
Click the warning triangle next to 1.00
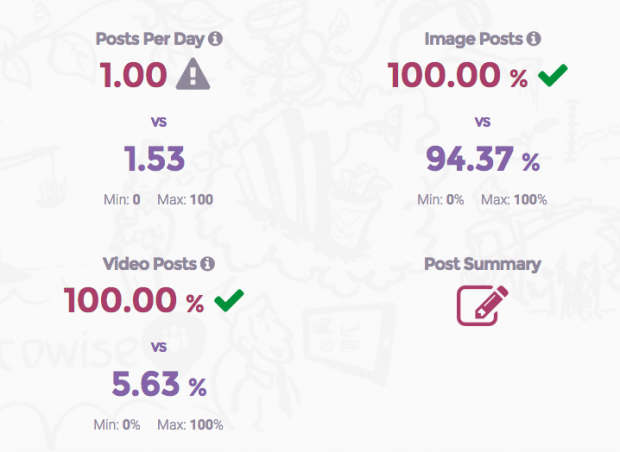pos(193,74)
